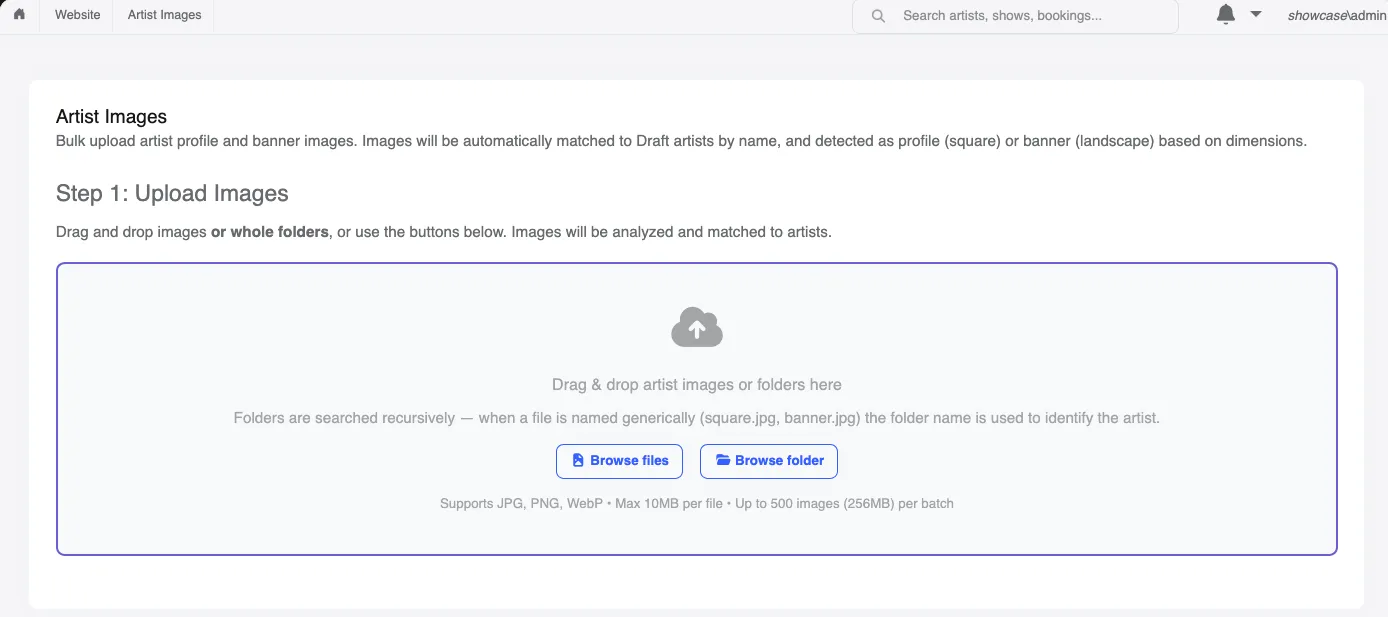The image size is (1388, 617).
Task: Click the 'or whole folders' bold text
Action: [x=270, y=232]
